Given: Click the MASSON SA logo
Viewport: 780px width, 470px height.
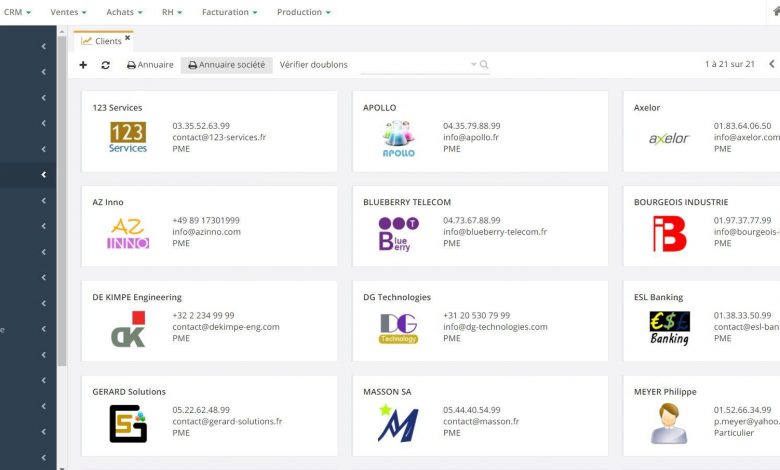Looking at the screenshot, I should (398, 423).
